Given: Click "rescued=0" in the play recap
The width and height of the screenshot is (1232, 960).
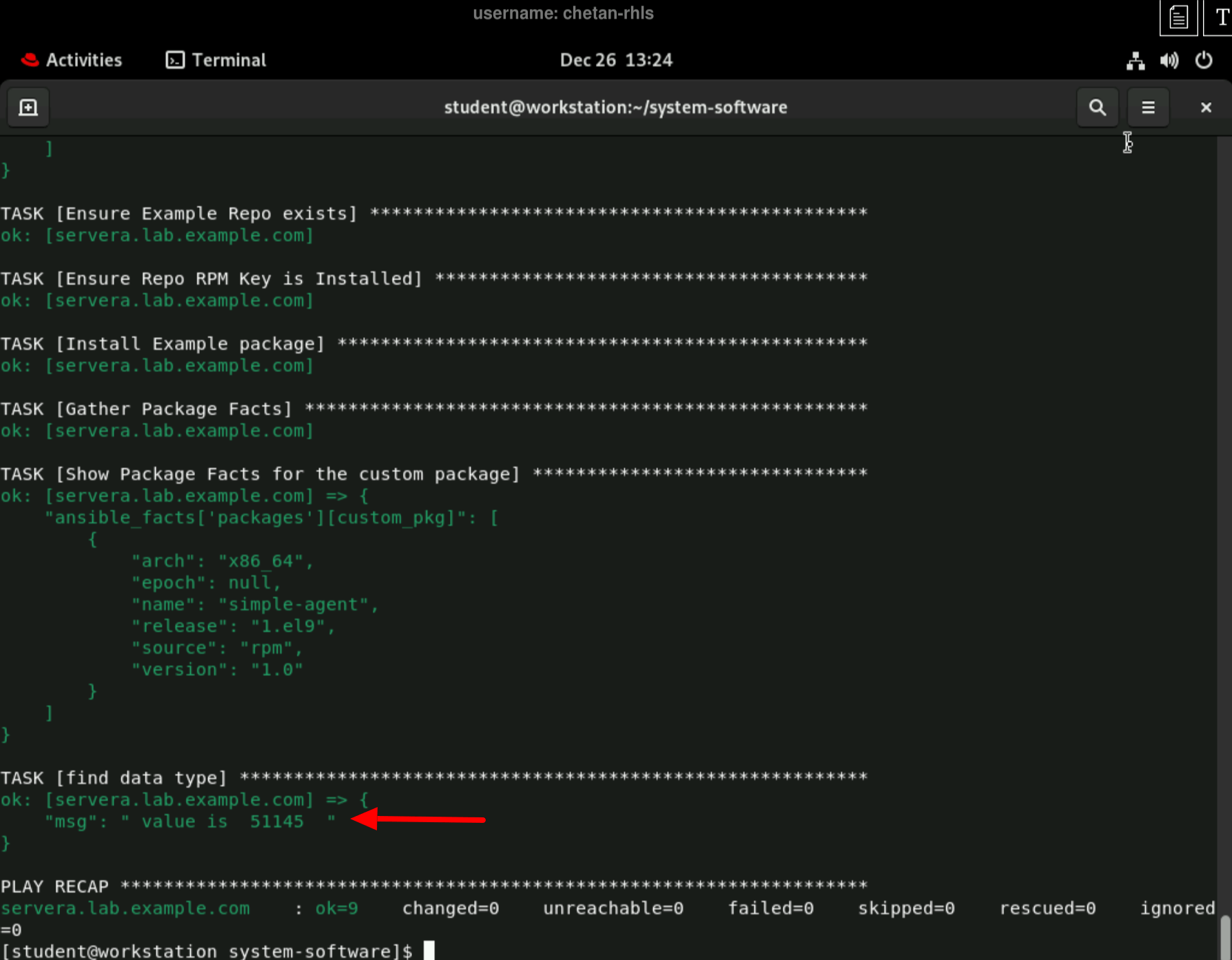Looking at the screenshot, I should click(x=1047, y=908).
